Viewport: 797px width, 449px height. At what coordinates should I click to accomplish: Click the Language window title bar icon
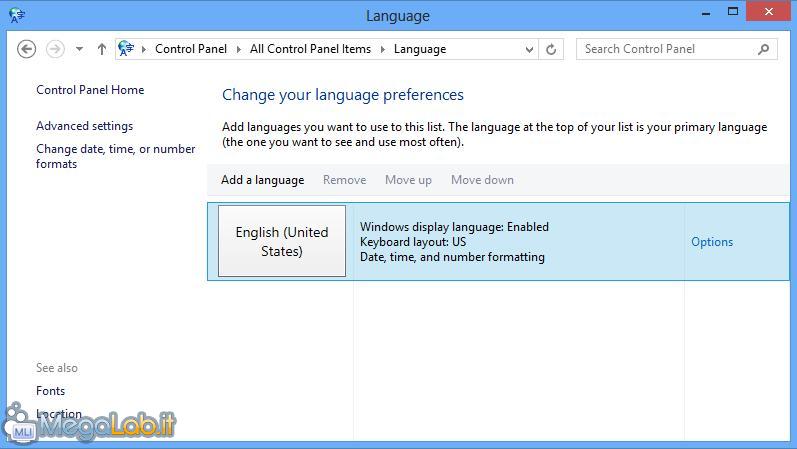pyautogui.click(x=17, y=15)
